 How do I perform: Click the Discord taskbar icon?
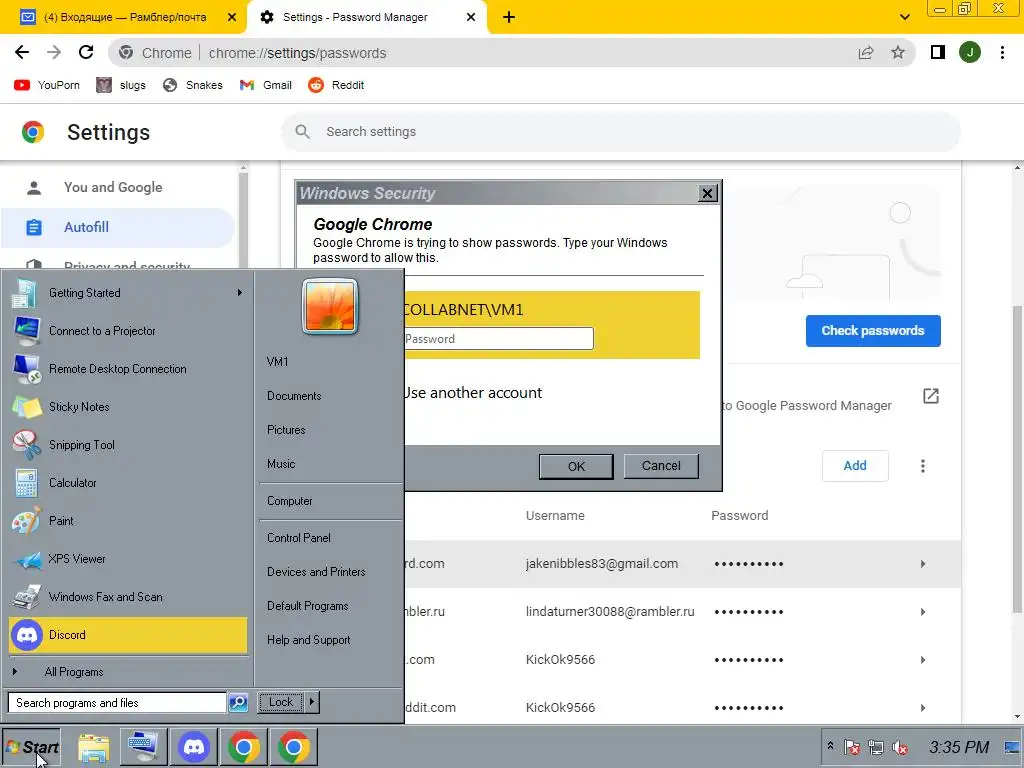click(194, 746)
